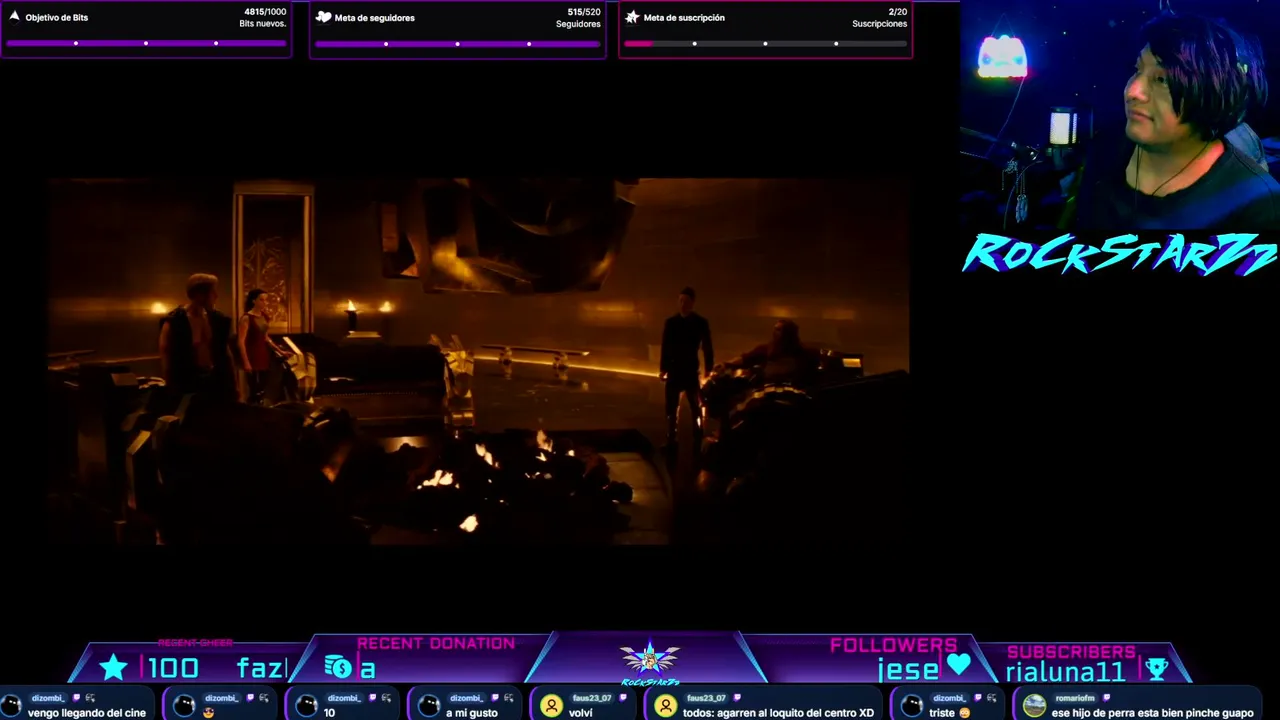Click the subscription goal star icon
The width and height of the screenshot is (1280, 720).
coord(632,17)
